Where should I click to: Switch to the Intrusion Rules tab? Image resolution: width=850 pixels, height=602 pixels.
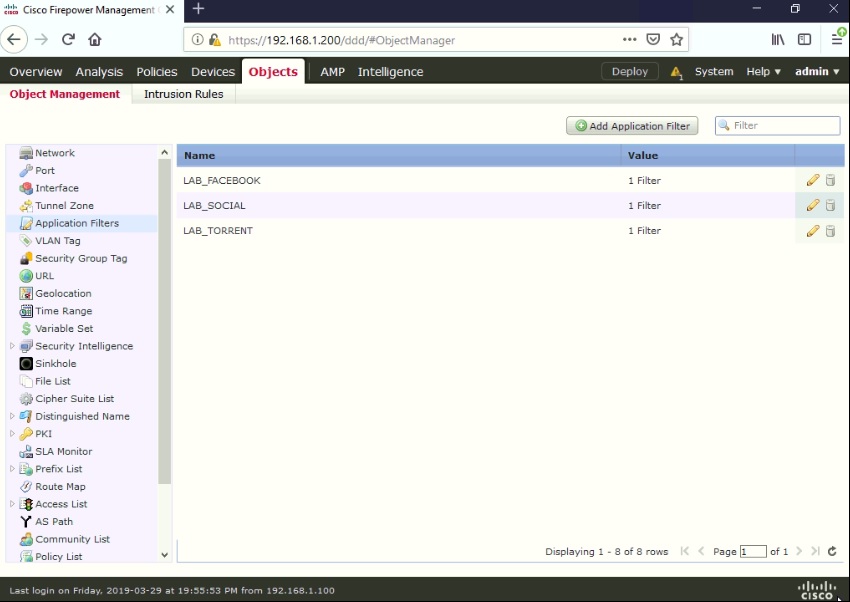tap(184, 94)
